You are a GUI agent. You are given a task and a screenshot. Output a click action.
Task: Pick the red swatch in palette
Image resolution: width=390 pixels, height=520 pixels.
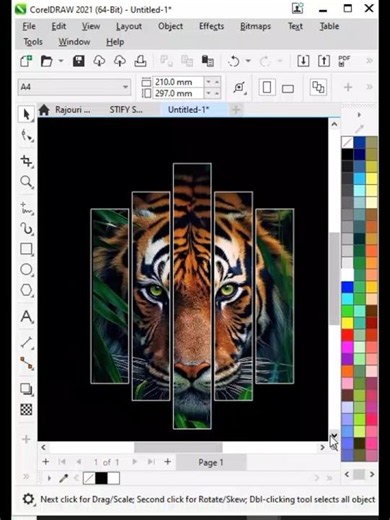pyautogui.click(x=347, y=335)
